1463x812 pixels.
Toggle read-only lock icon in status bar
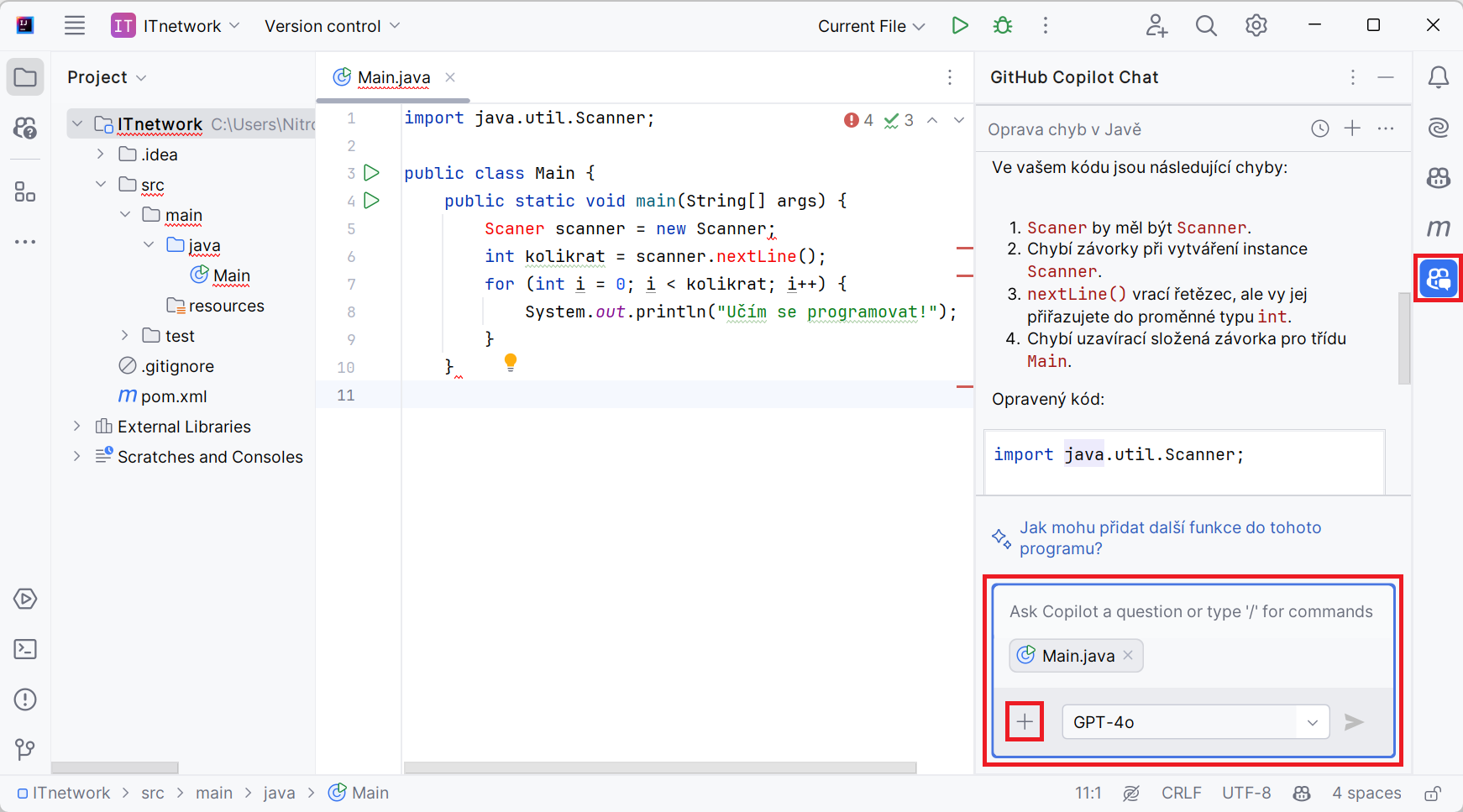1433,794
